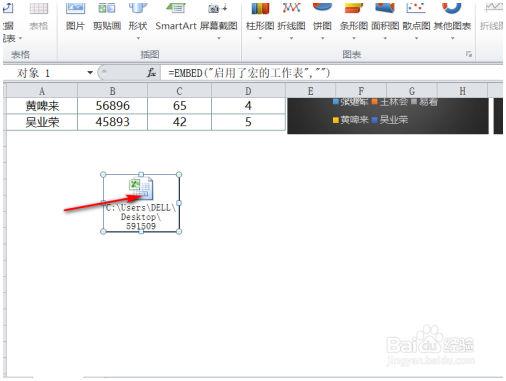This screenshot has width=506, height=381.
Task: Open the 其他图表 other charts menu
Action: pos(452,20)
